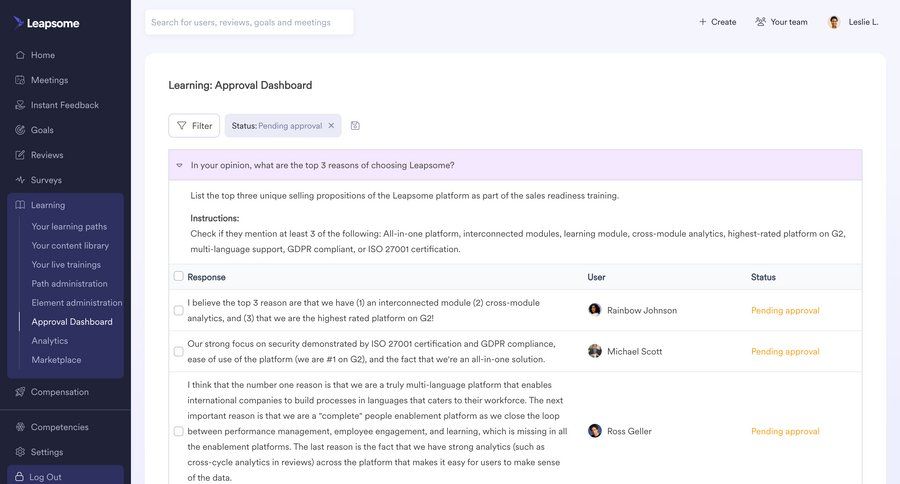Click the Goals target icon

[20, 130]
